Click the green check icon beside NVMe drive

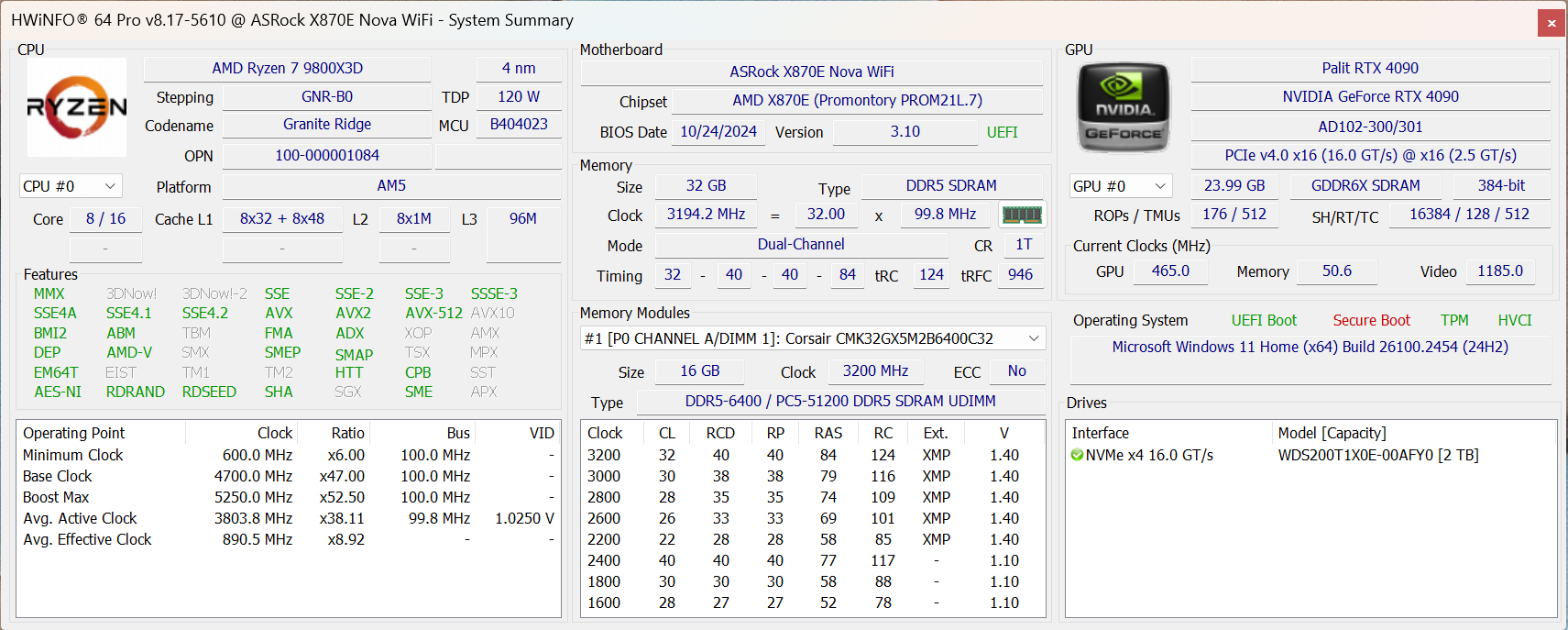point(1078,456)
